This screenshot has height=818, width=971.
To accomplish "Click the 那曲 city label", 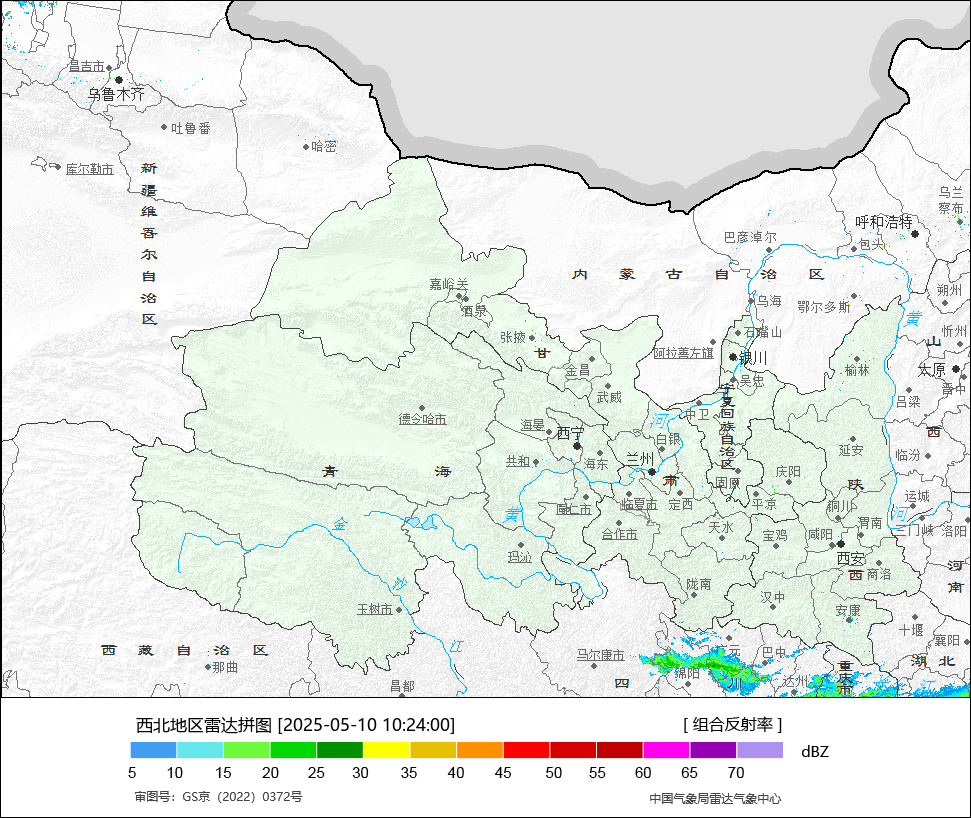I will tap(225, 667).
